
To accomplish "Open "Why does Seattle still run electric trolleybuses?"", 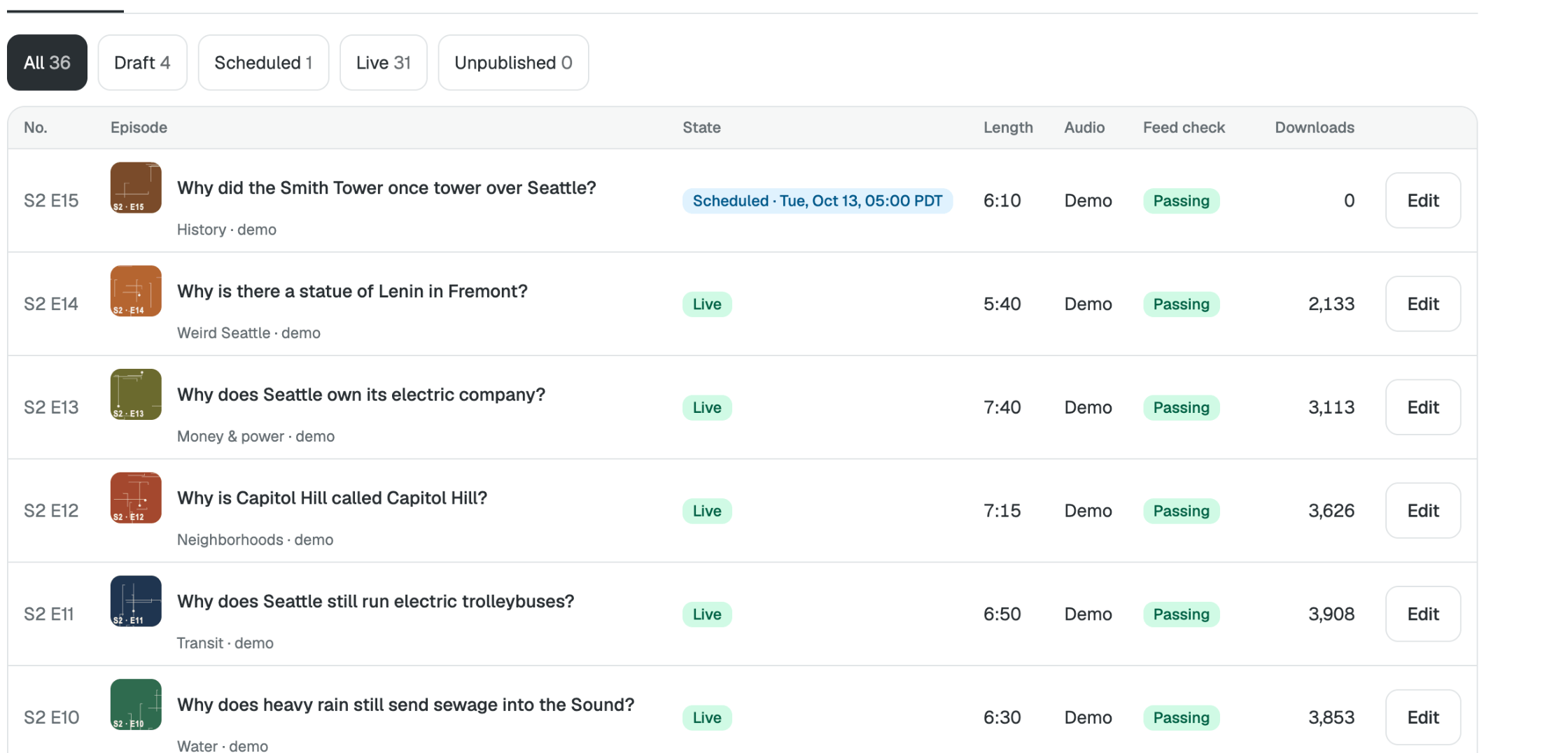I will pyautogui.click(x=375, y=601).
